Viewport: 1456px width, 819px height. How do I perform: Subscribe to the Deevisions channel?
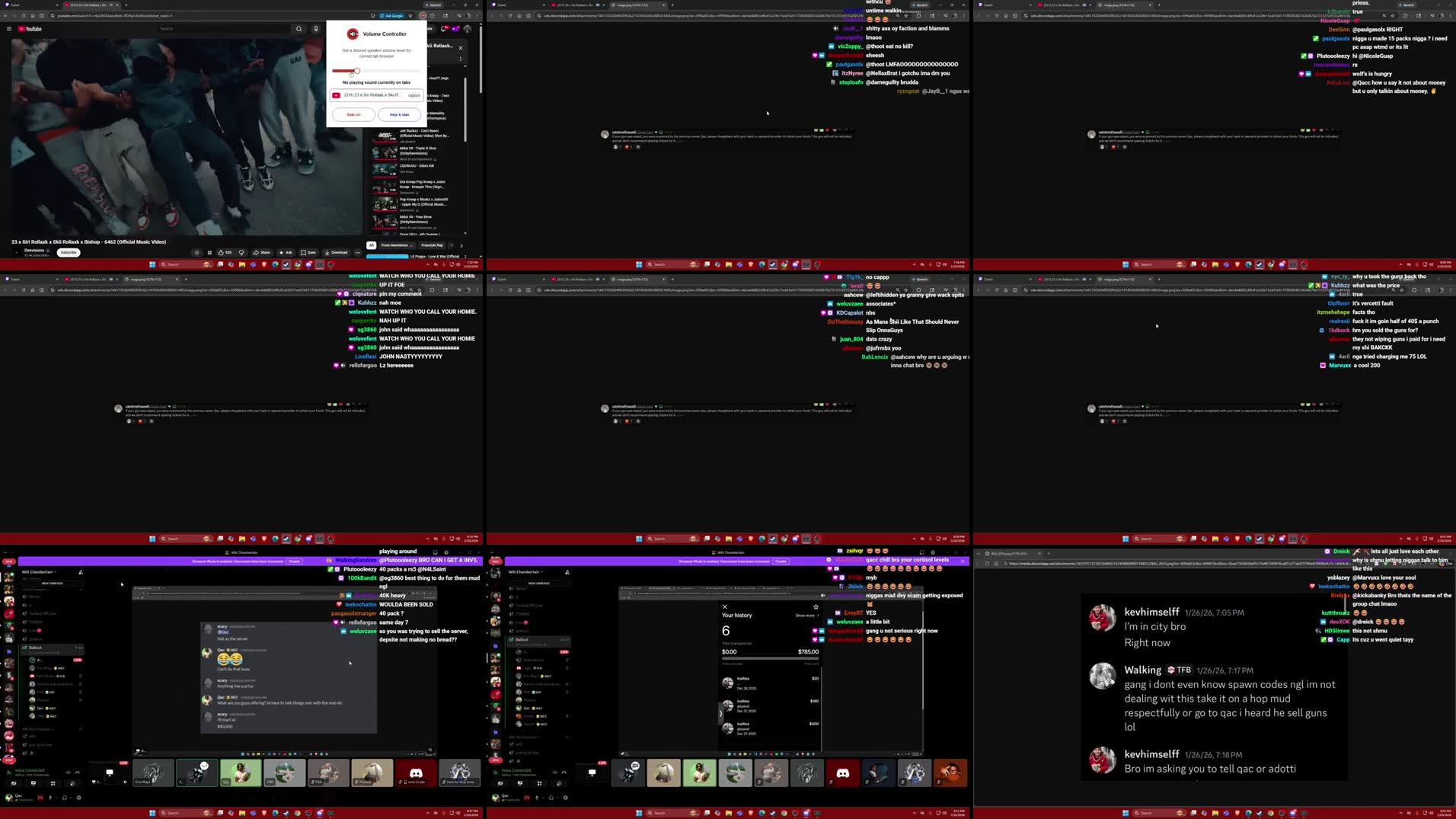point(68,252)
